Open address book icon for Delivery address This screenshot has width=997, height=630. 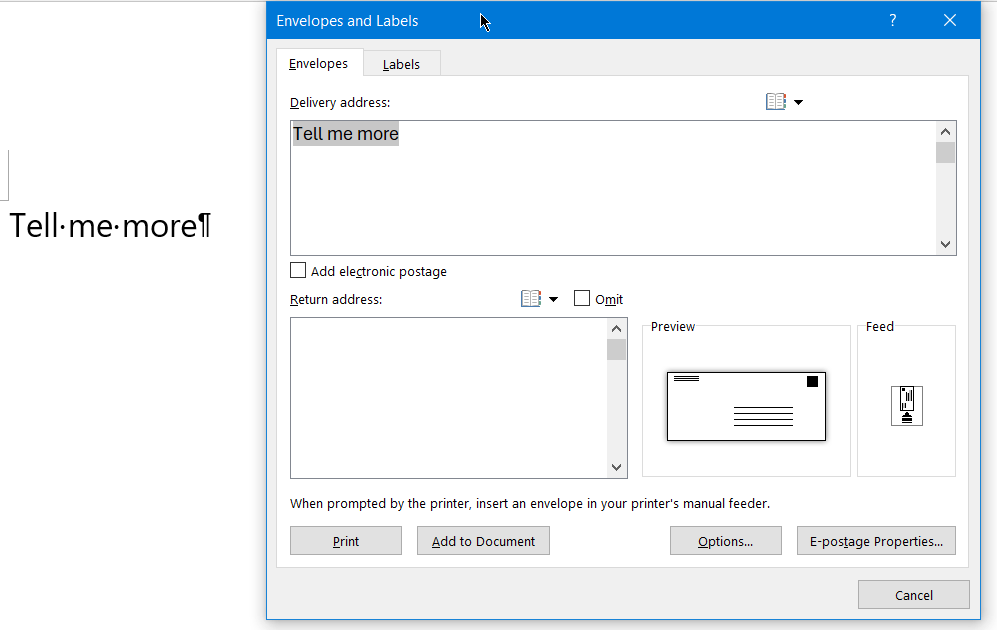pos(775,102)
